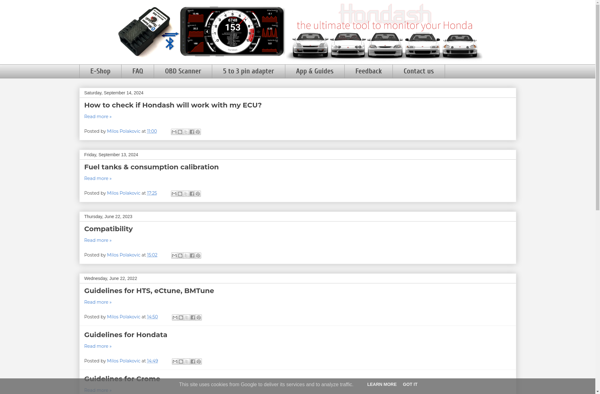
Task: Share the Compatibility post to X (Twitter)
Action: (x=186, y=256)
